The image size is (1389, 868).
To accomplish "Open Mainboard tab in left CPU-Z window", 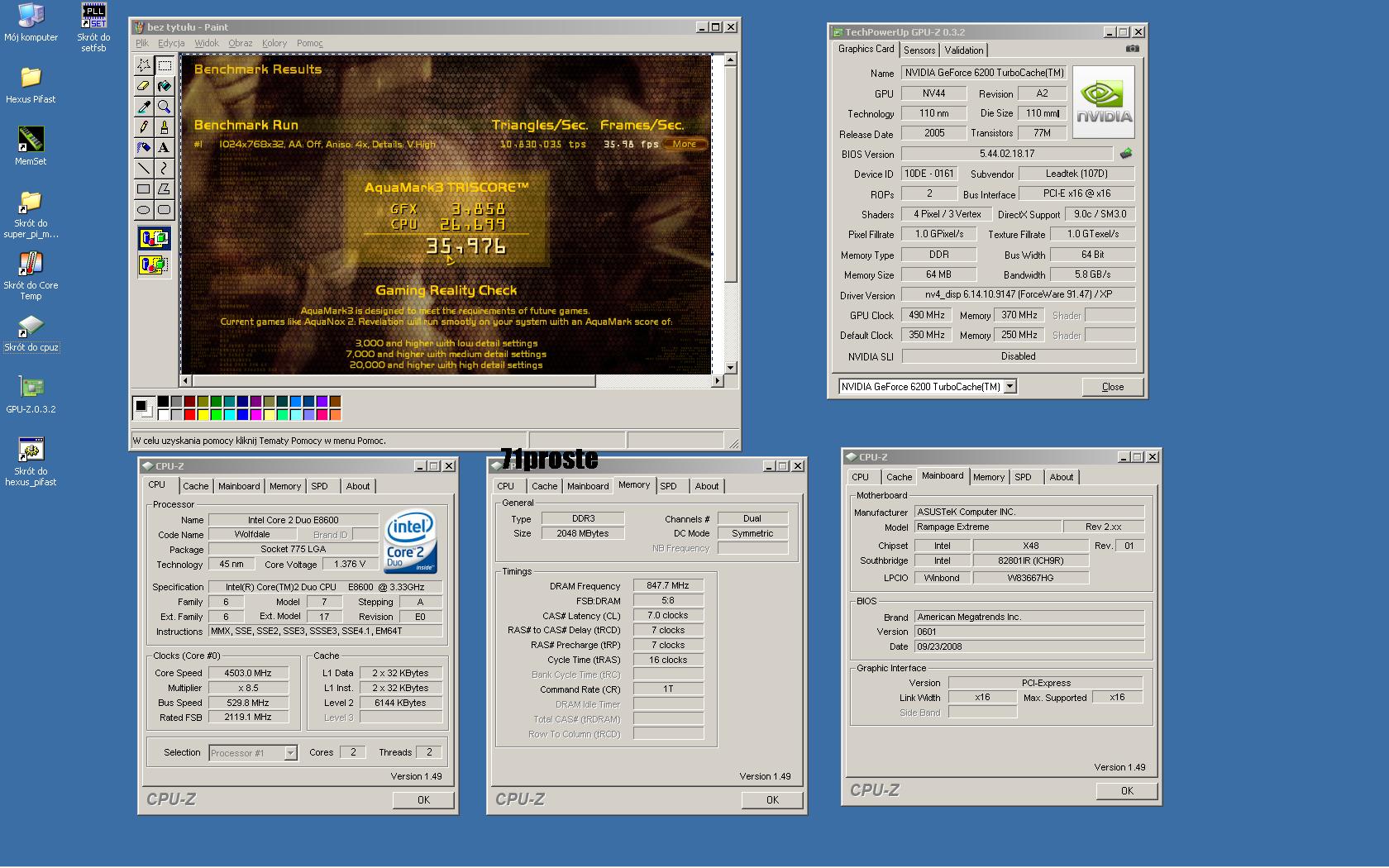I will tap(239, 486).
